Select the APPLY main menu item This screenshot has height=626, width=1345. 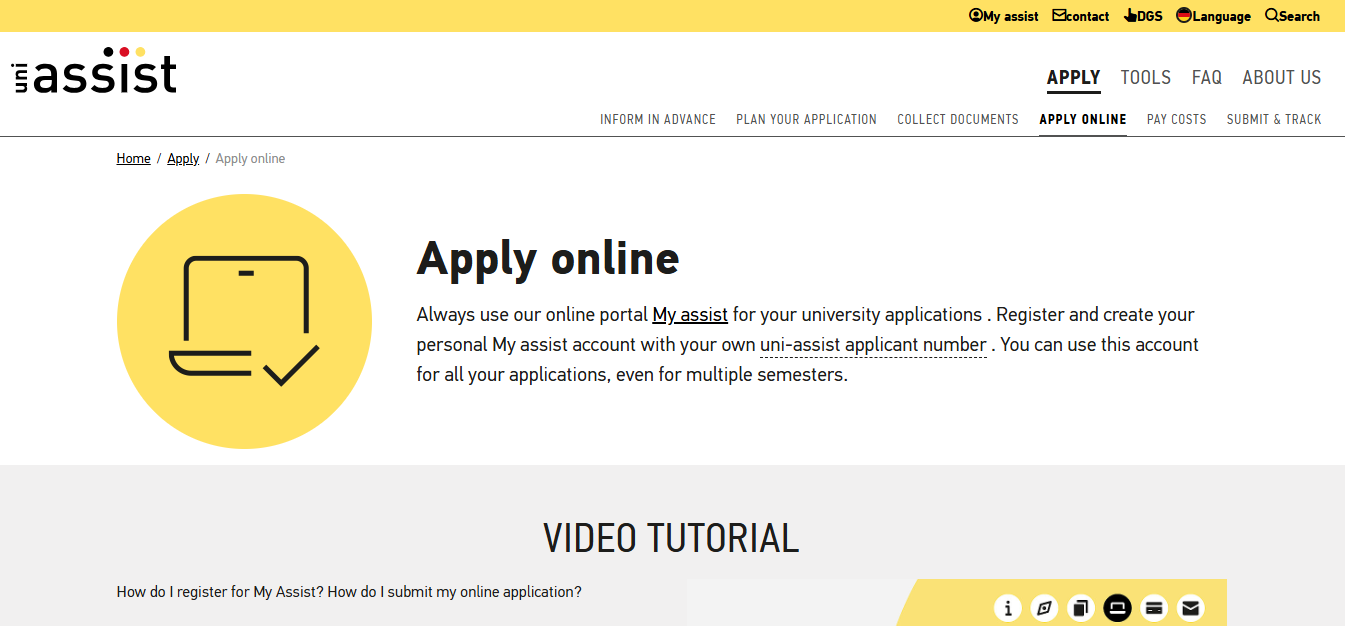tap(1074, 78)
